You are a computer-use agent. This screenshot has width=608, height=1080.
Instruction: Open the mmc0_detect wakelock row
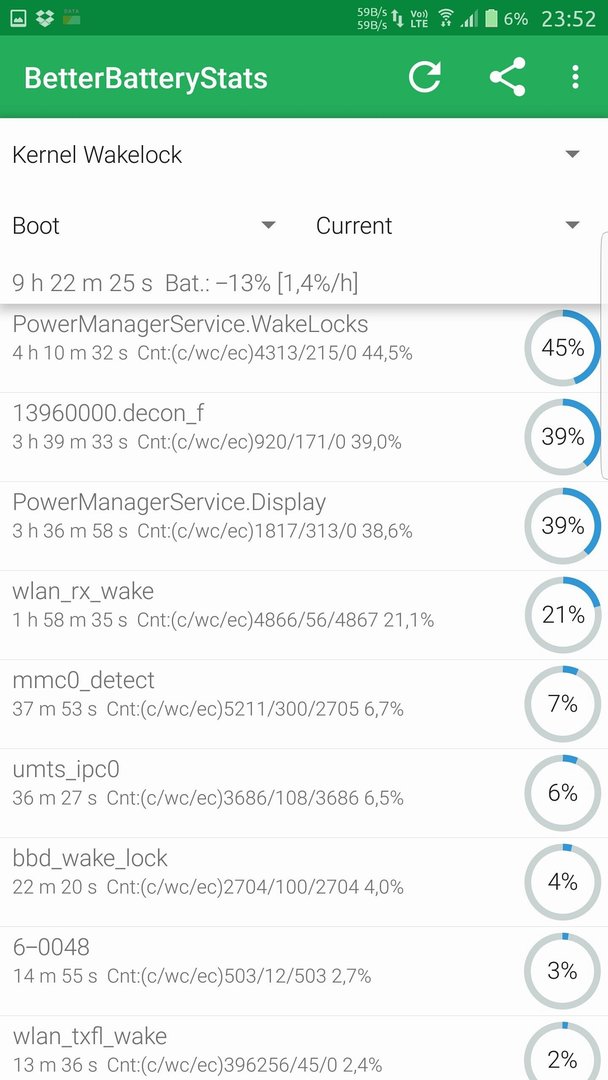pyautogui.click(x=304, y=704)
